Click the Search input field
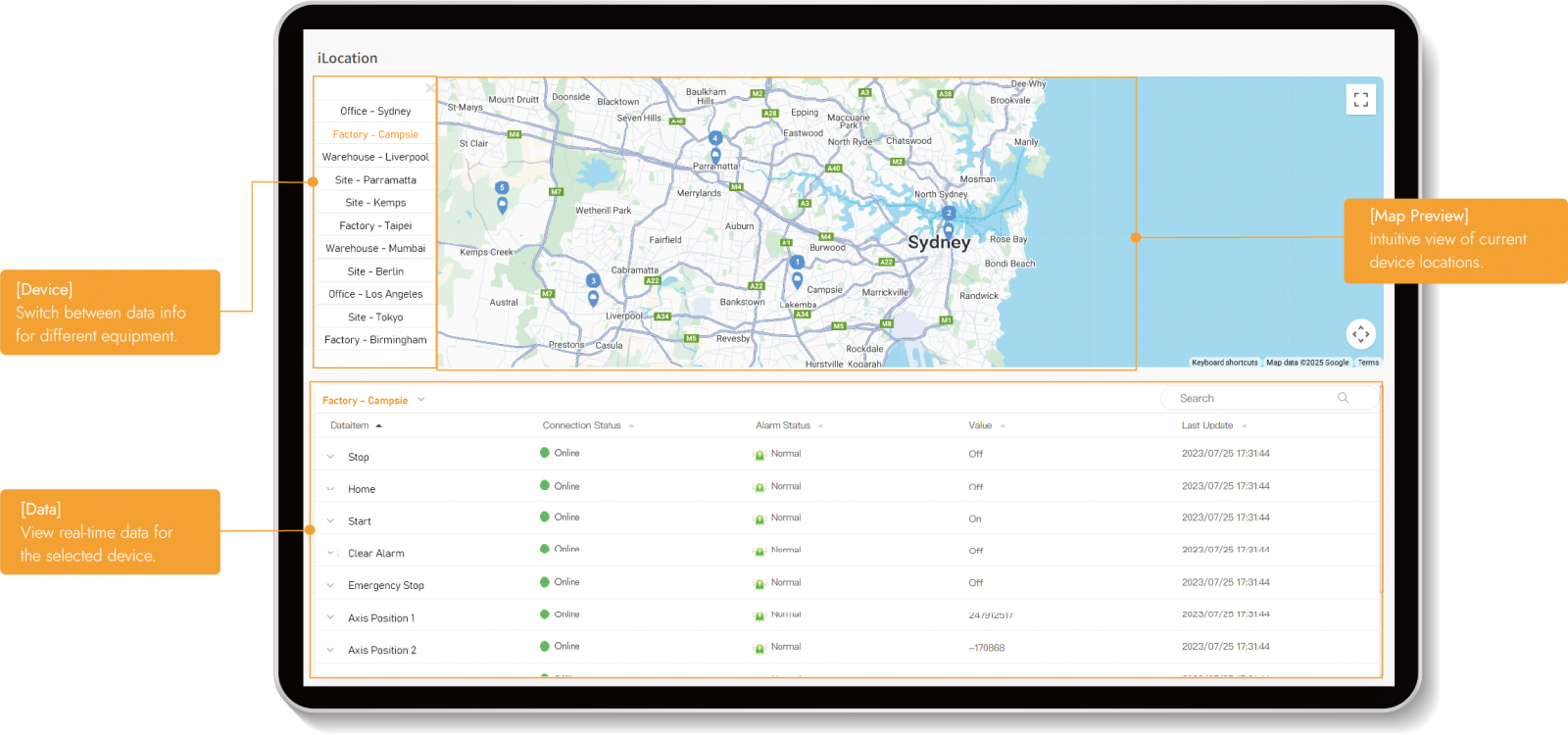Image resolution: width=1568 pixels, height=735 pixels. pos(1254,398)
